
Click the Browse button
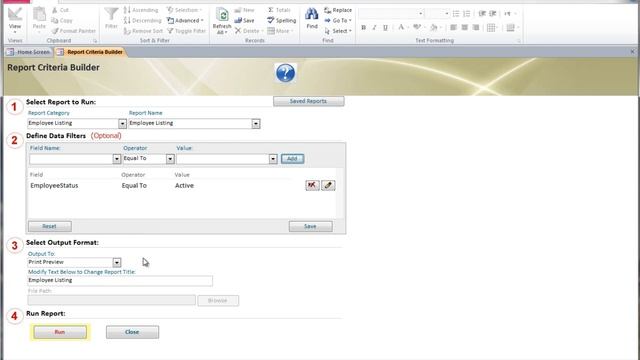pos(218,300)
